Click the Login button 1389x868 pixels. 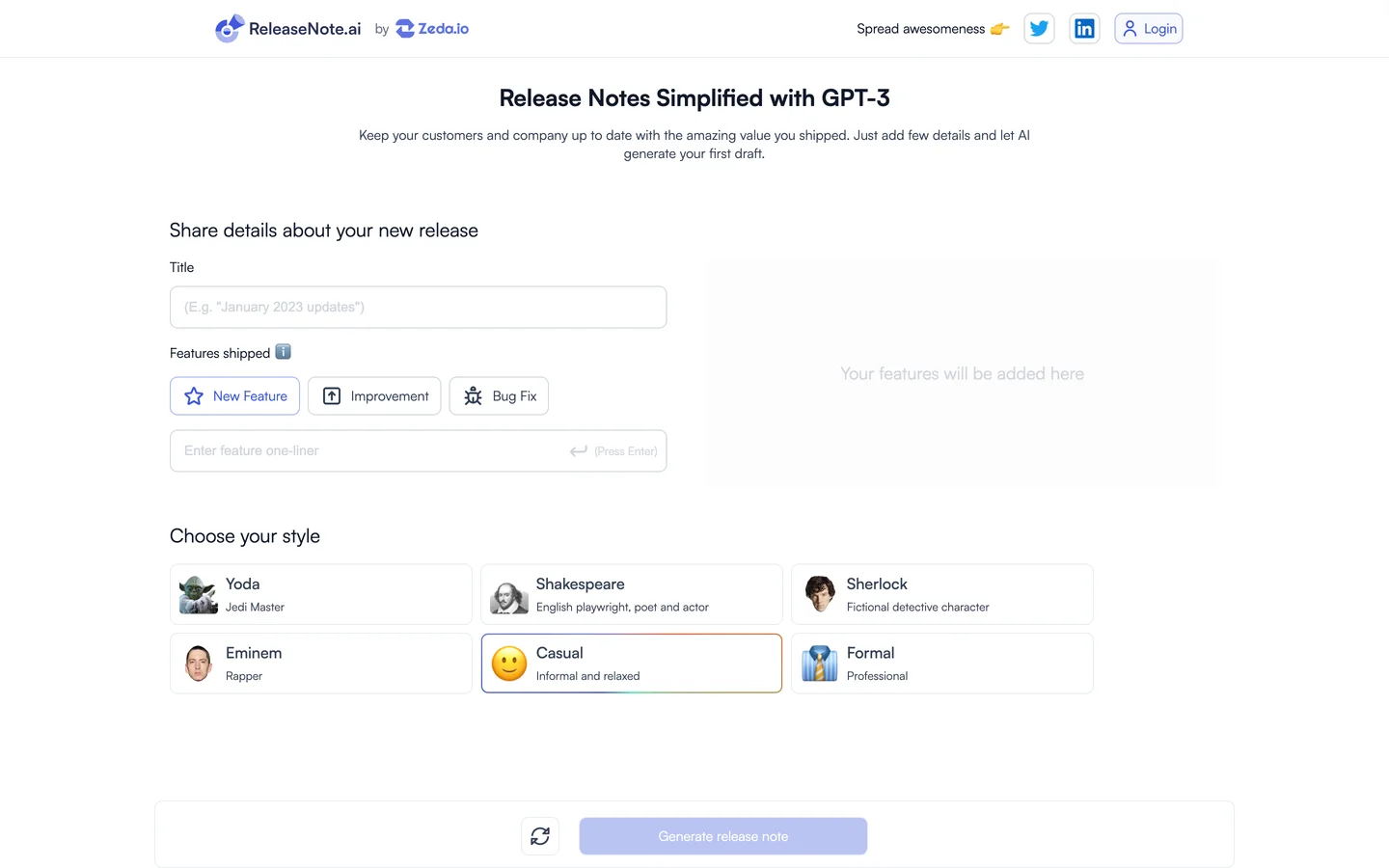(x=1148, y=29)
